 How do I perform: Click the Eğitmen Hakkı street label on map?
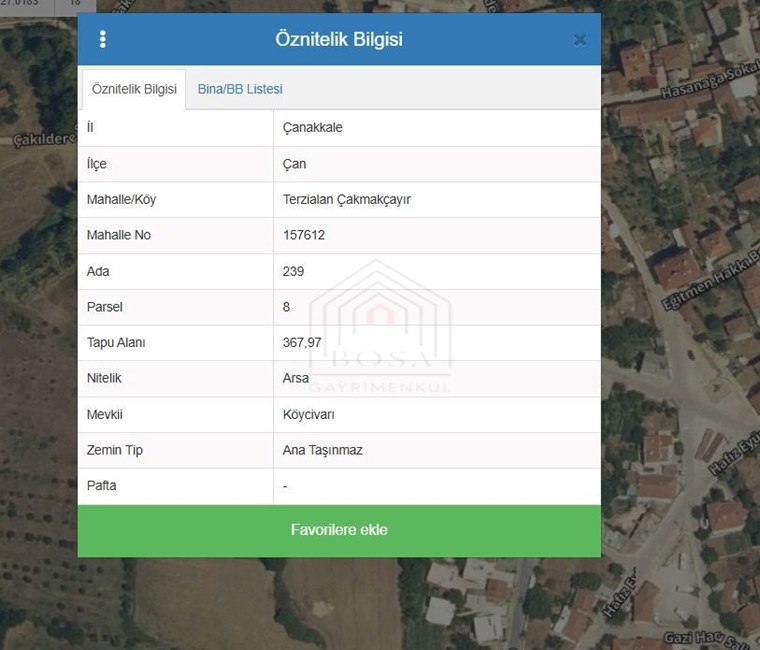711,281
